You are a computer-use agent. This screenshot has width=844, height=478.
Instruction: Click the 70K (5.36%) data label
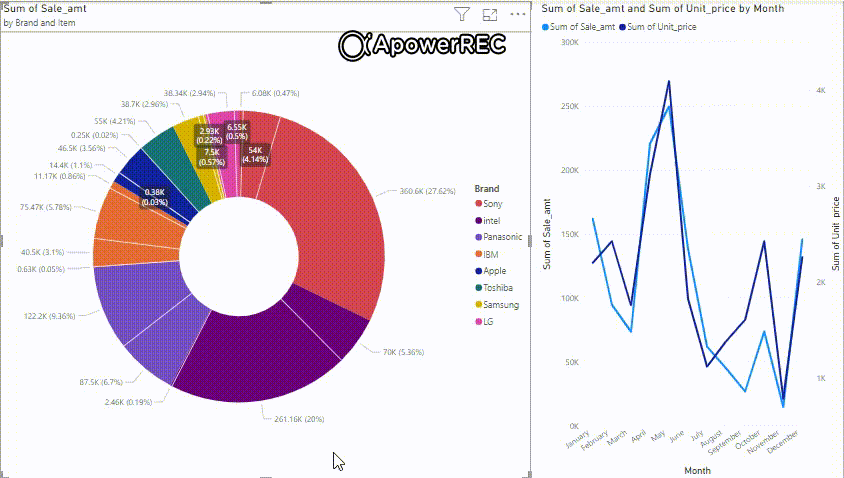(x=403, y=352)
